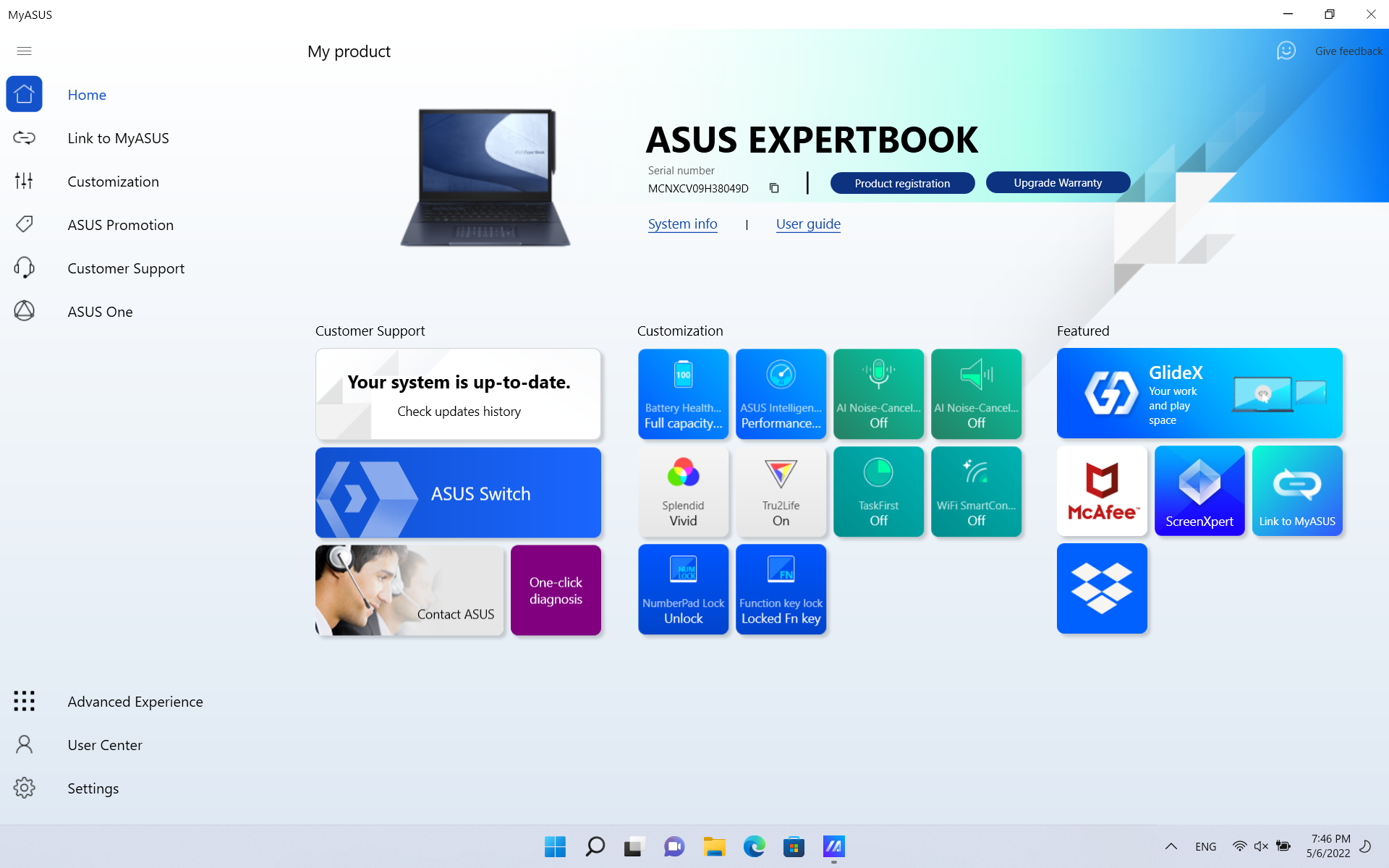Screen dimensions: 1389x868
Task: Click the ENG language indicator
Action: 1205,847
